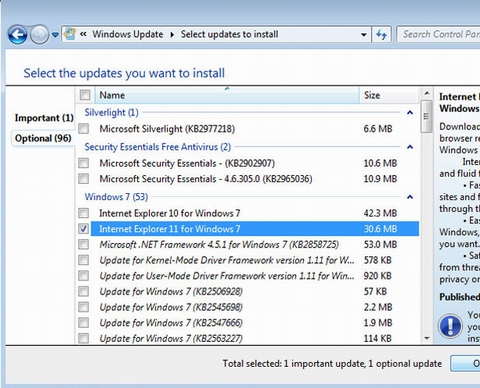Click Select updates to install breadcrumb
The width and height of the screenshot is (480, 388).
coord(229,34)
